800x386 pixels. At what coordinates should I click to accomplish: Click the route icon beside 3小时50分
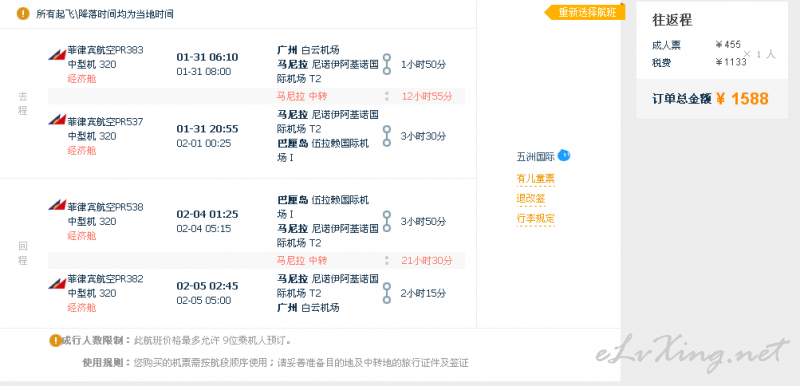pyautogui.click(x=387, y=221)
